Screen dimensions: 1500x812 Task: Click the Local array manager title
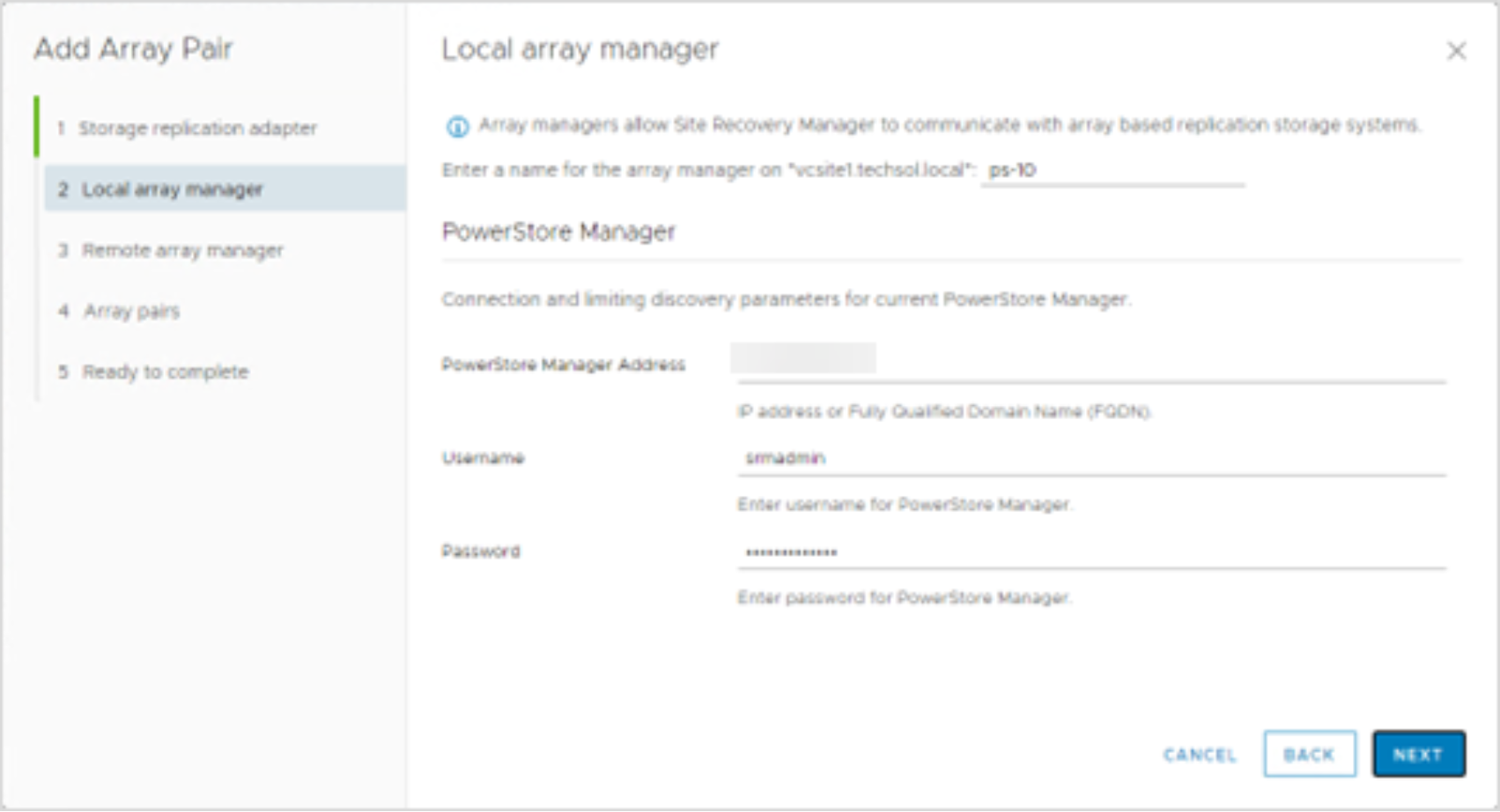coord(580,49)
